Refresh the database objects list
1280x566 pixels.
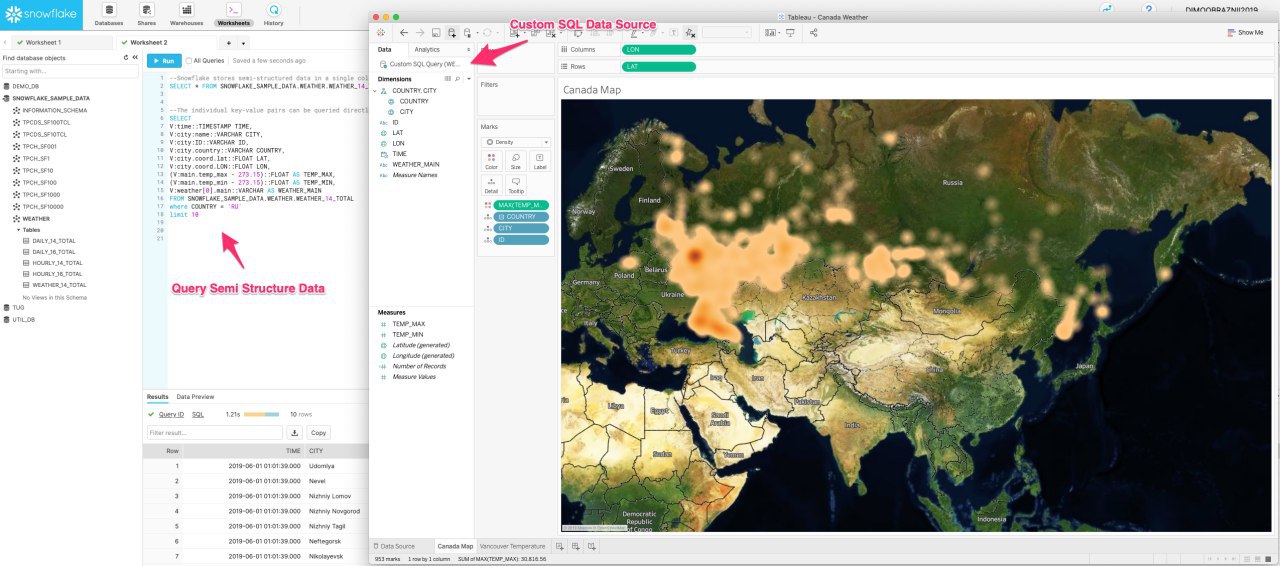(x=125, y=58)
